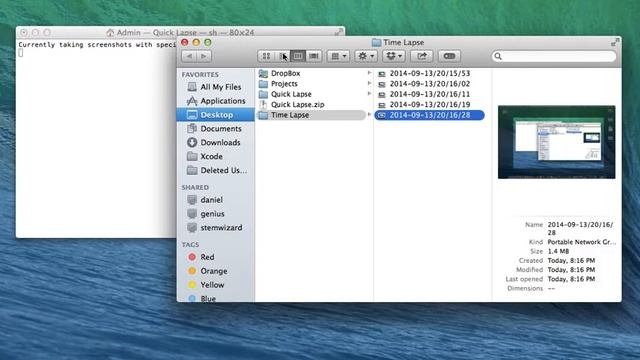Select file 2014-09-13/20/16/02
Viewport: 640px width, 360px height.
429,84
